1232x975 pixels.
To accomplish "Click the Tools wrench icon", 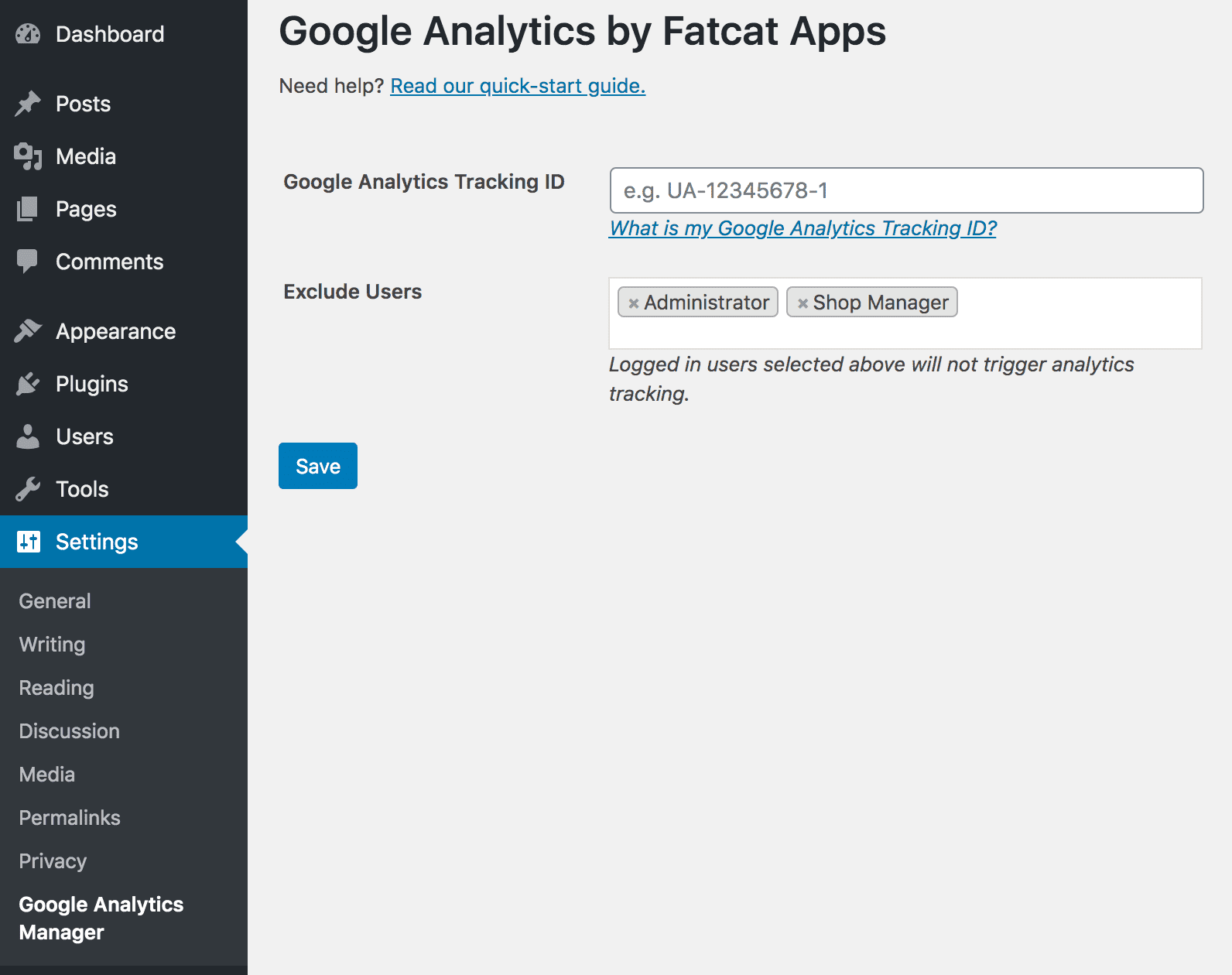I will coord(28,489).
